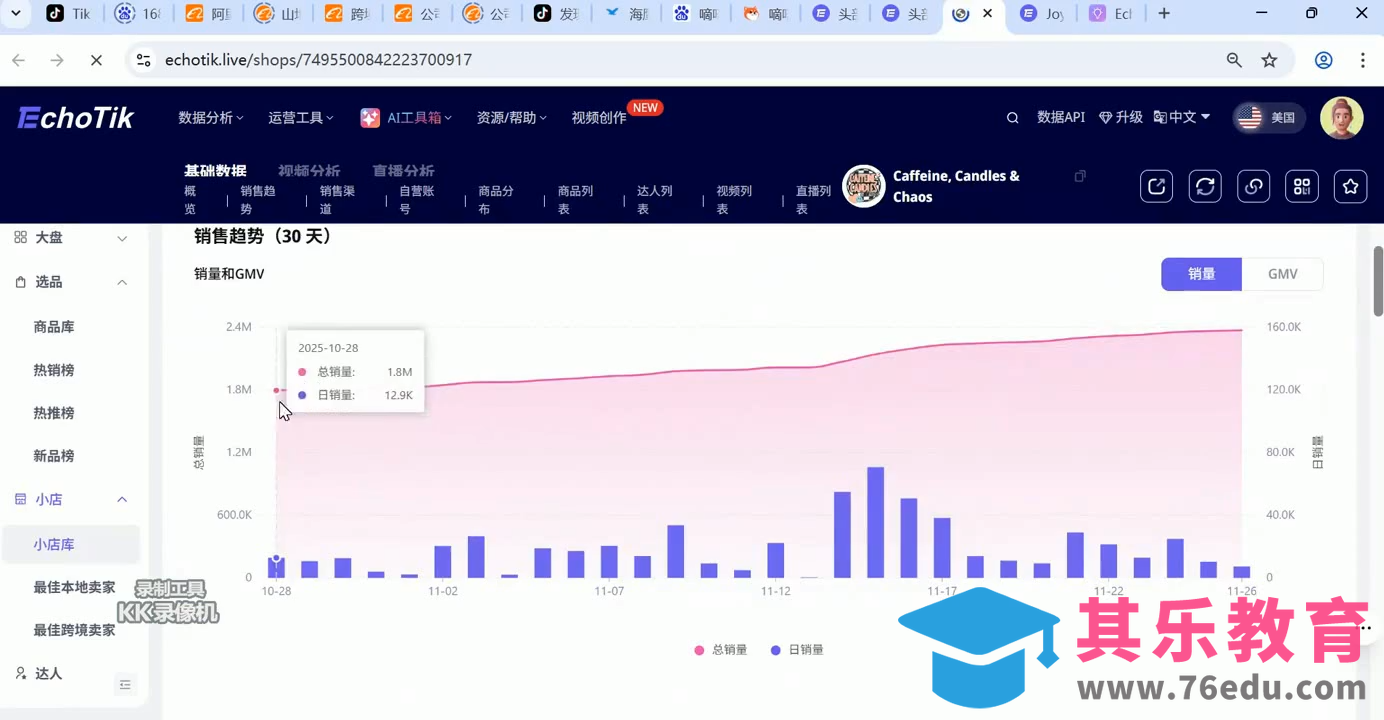Switch the chart to GMV view

point(1282,274)
